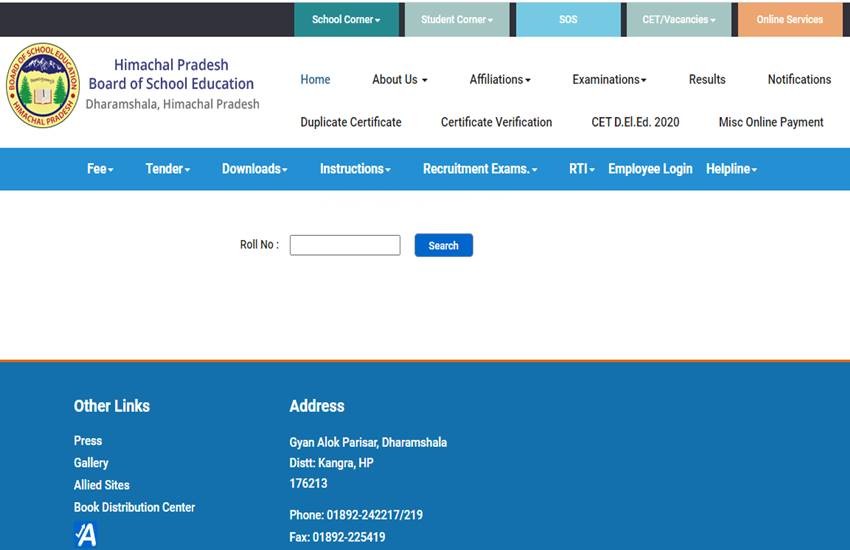Expand the Examinations menu
850x550 pixels.
609,79
